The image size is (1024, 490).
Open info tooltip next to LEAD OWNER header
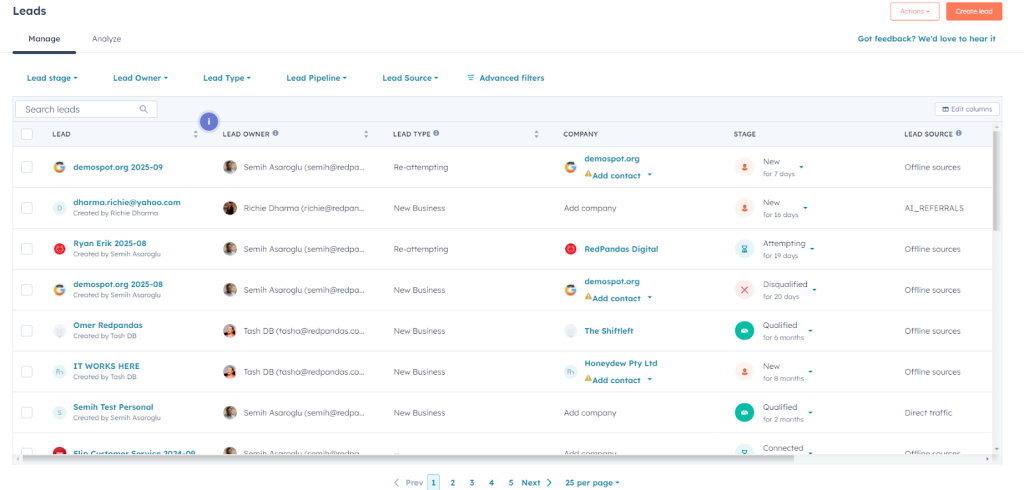[x=276, y=133]
